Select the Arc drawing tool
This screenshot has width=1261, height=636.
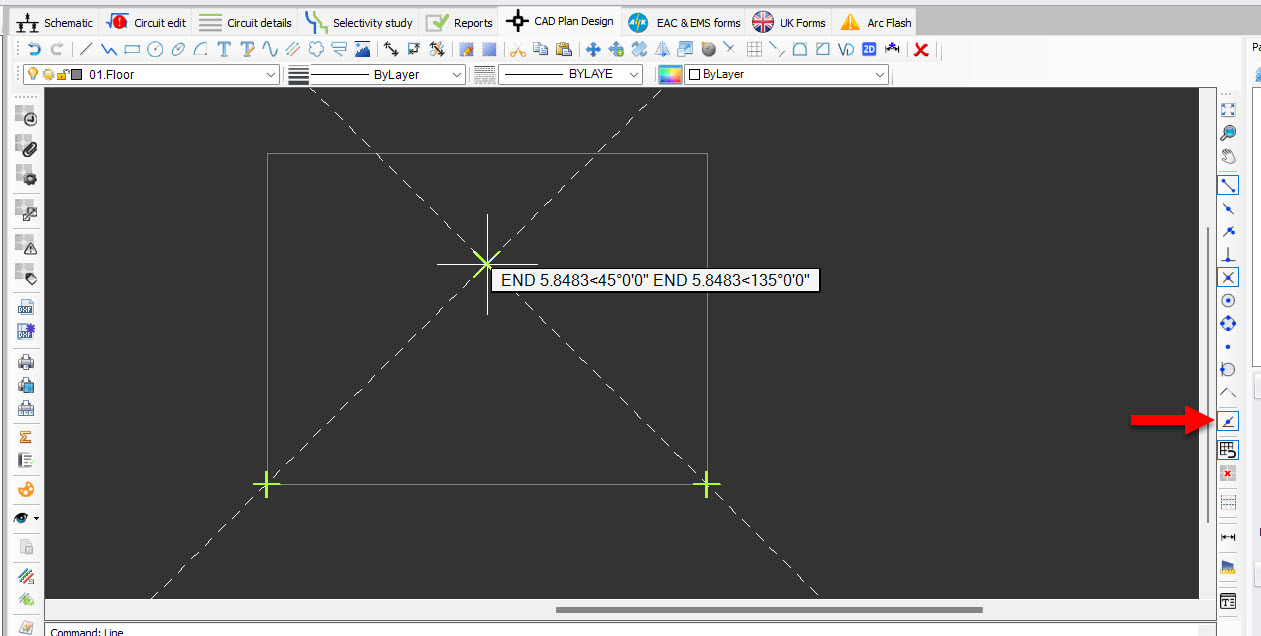tap(201, 49)
